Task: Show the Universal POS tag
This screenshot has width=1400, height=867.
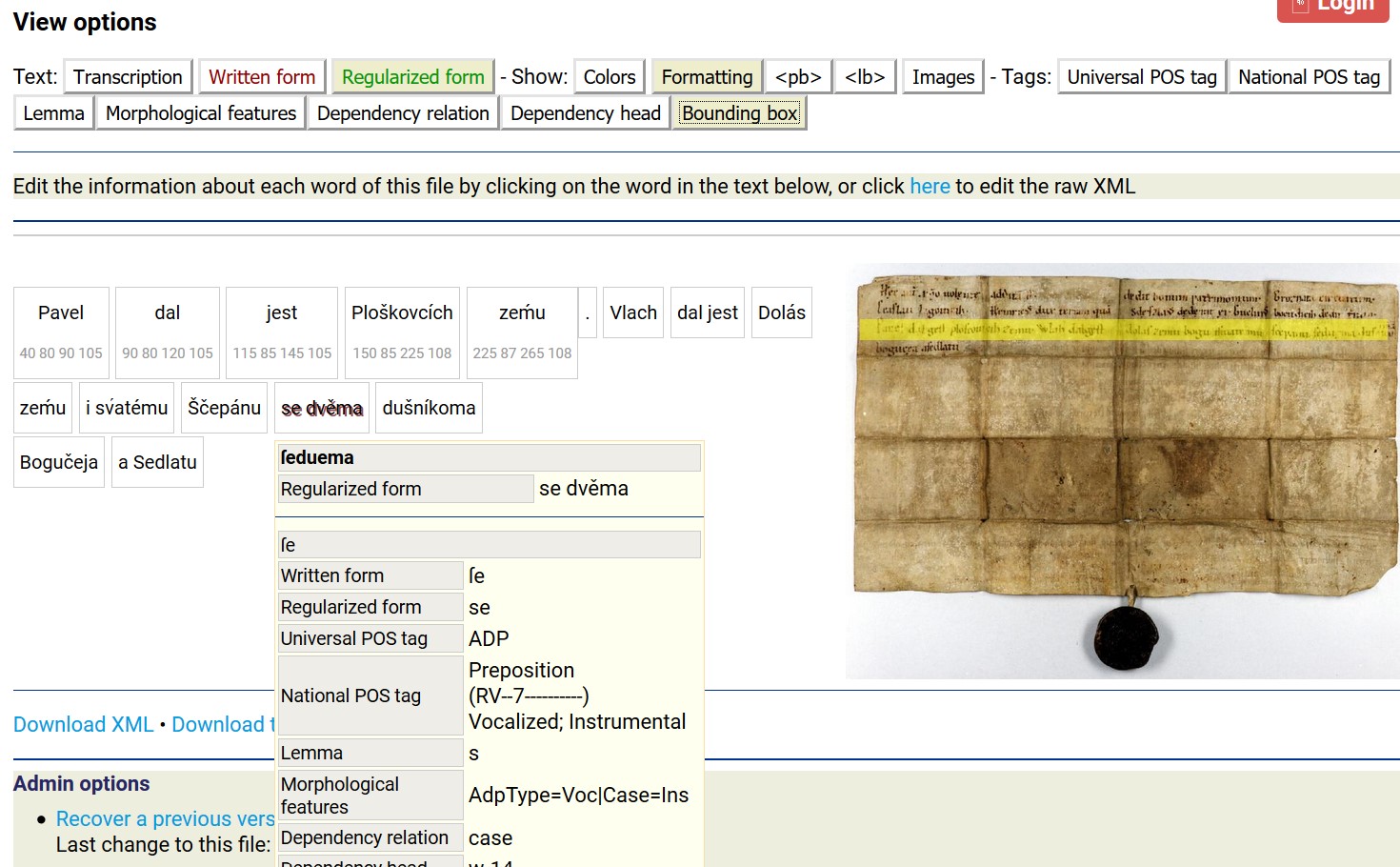Action: [1142, 77]
